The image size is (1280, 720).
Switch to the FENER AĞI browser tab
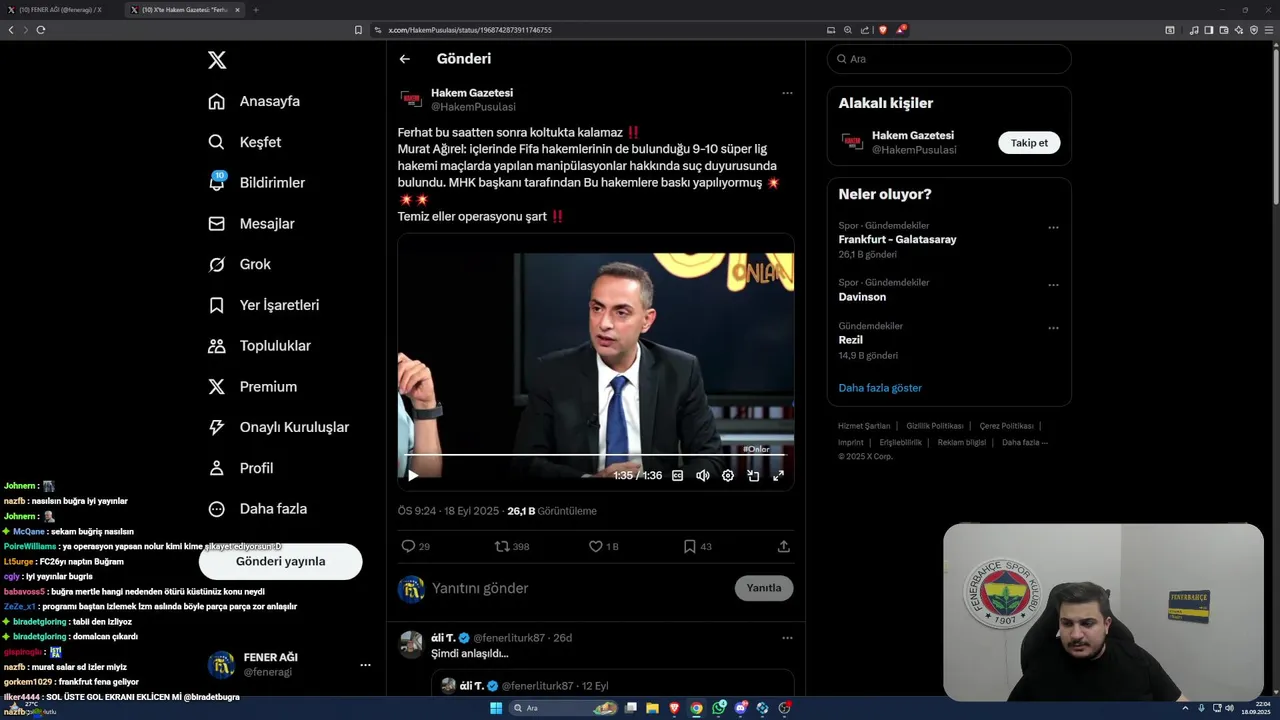click(60, 10)
